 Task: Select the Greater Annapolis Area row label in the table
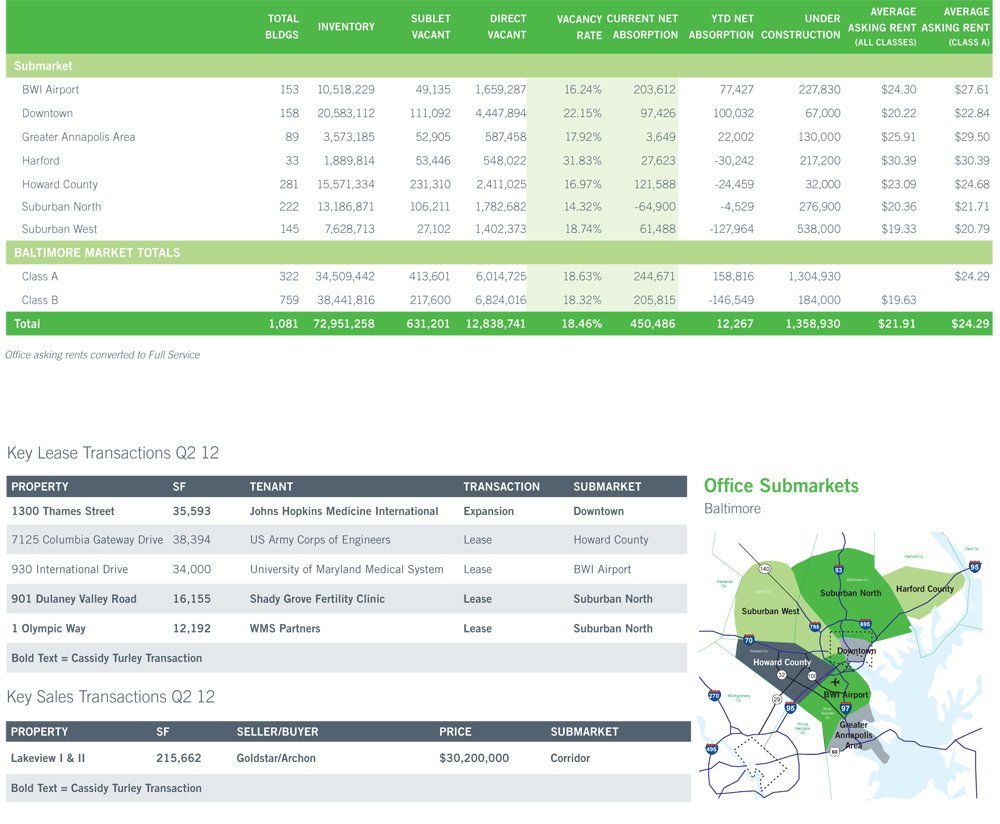pos(78,137)
